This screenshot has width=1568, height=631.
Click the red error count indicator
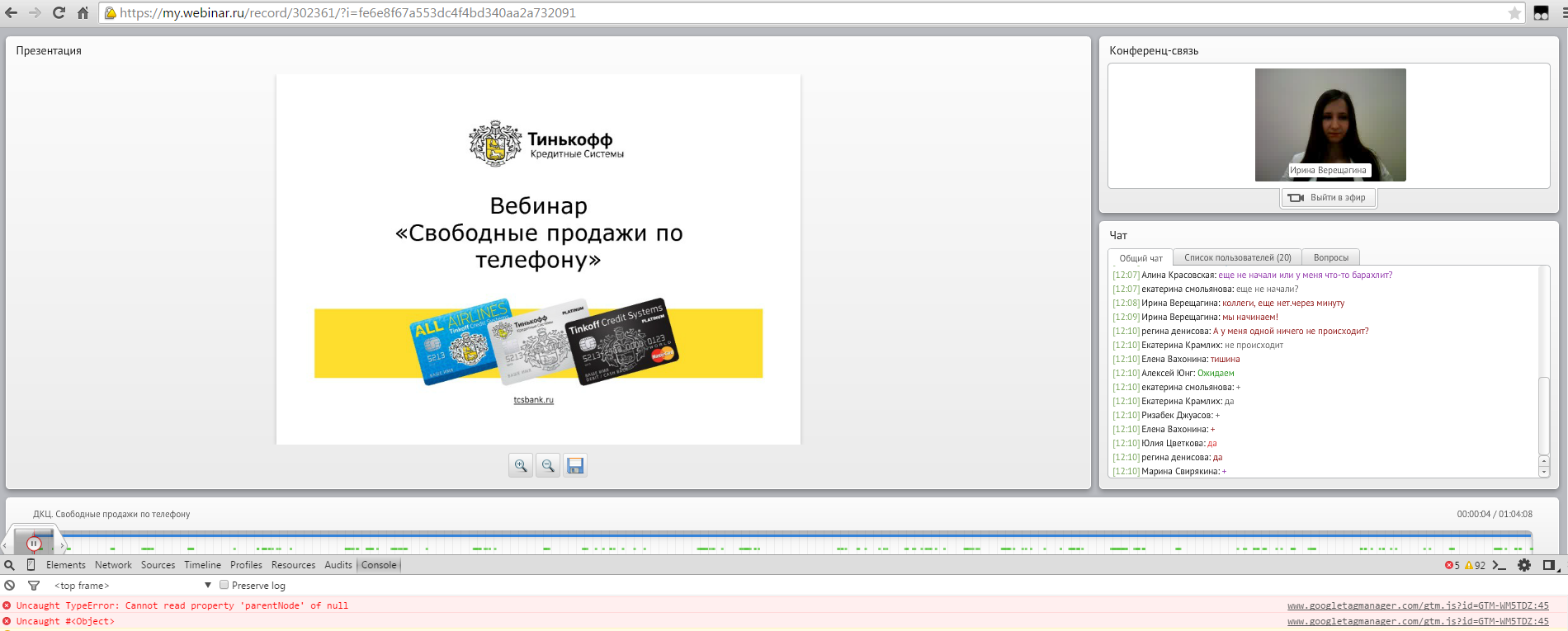[1452, 566]
